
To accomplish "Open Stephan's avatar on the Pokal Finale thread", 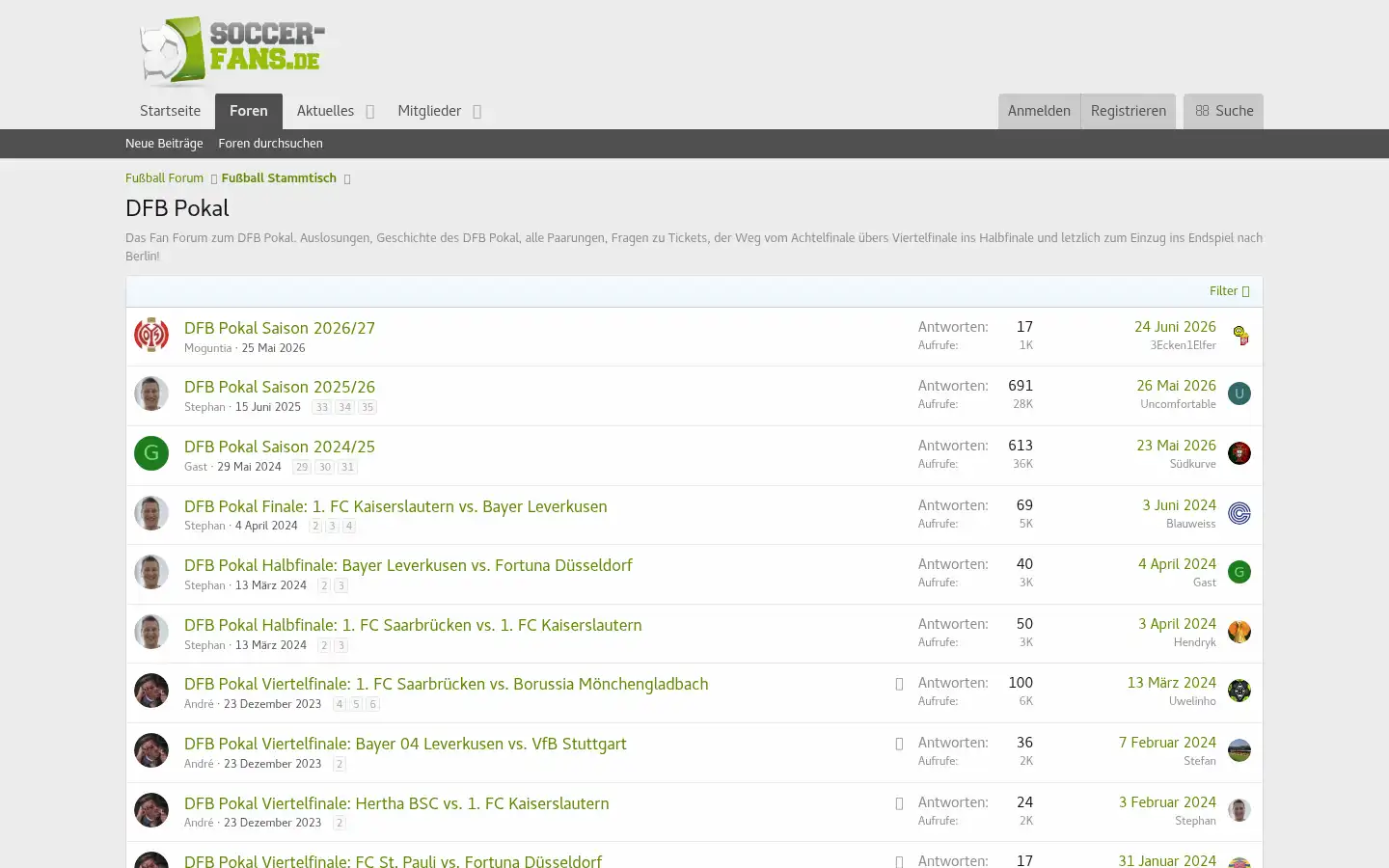I will pos(151,513).
